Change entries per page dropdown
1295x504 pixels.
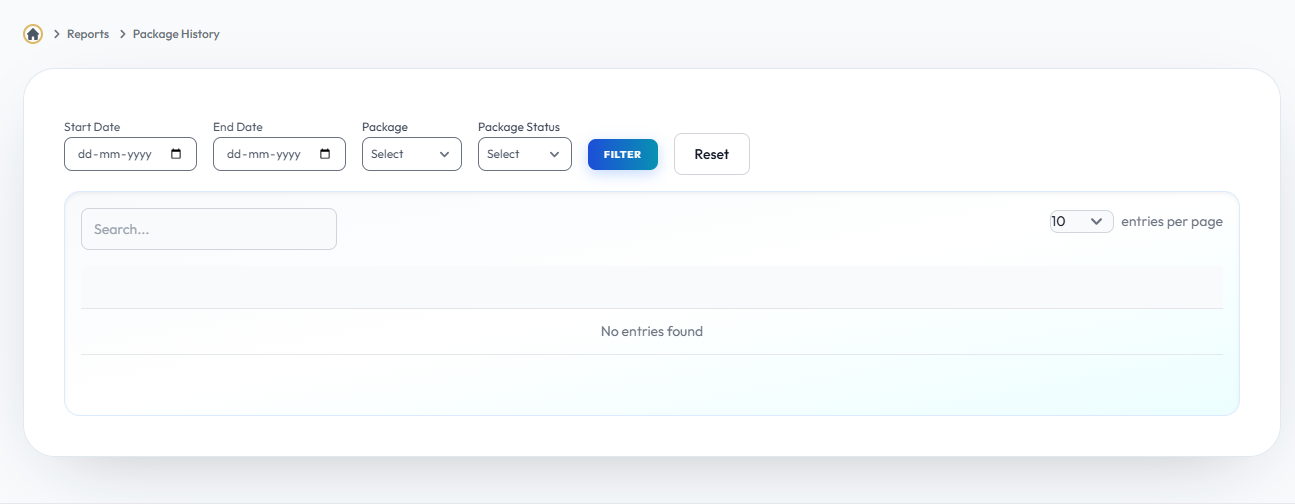point(1082,221)
